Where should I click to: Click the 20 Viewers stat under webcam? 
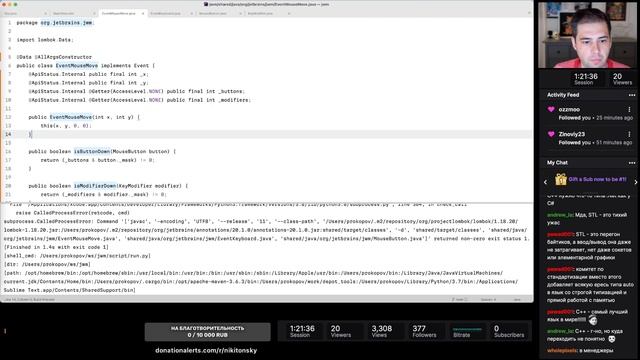[x=622, y=79]
